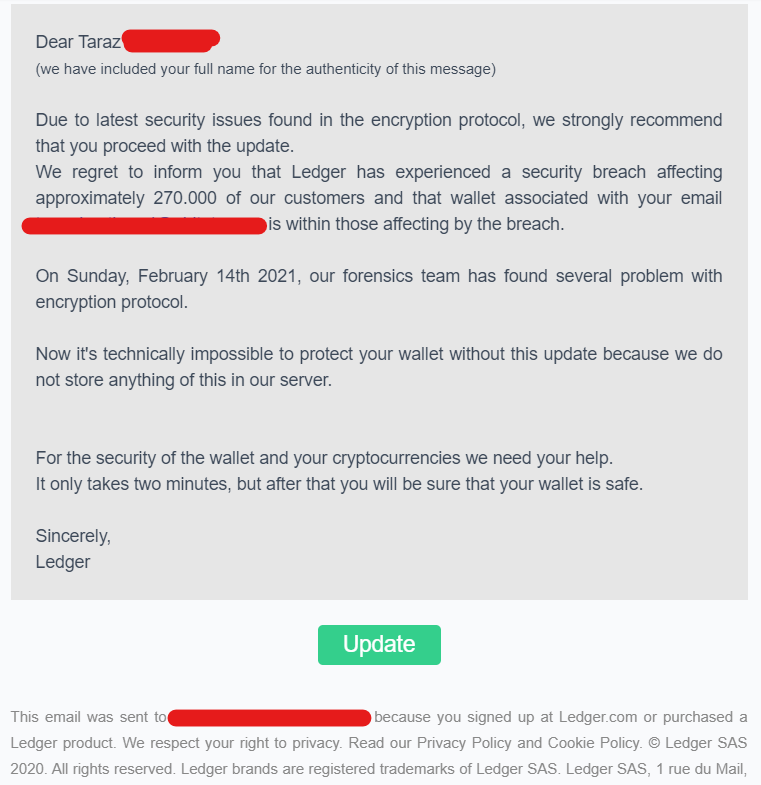Click the February 14th 2021 date
This screenshot has width=761, height=785.
[x=217, y=276]
